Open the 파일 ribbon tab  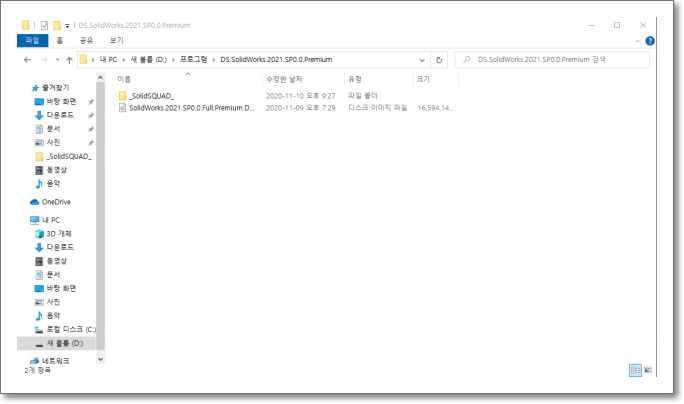pos(32,41)
